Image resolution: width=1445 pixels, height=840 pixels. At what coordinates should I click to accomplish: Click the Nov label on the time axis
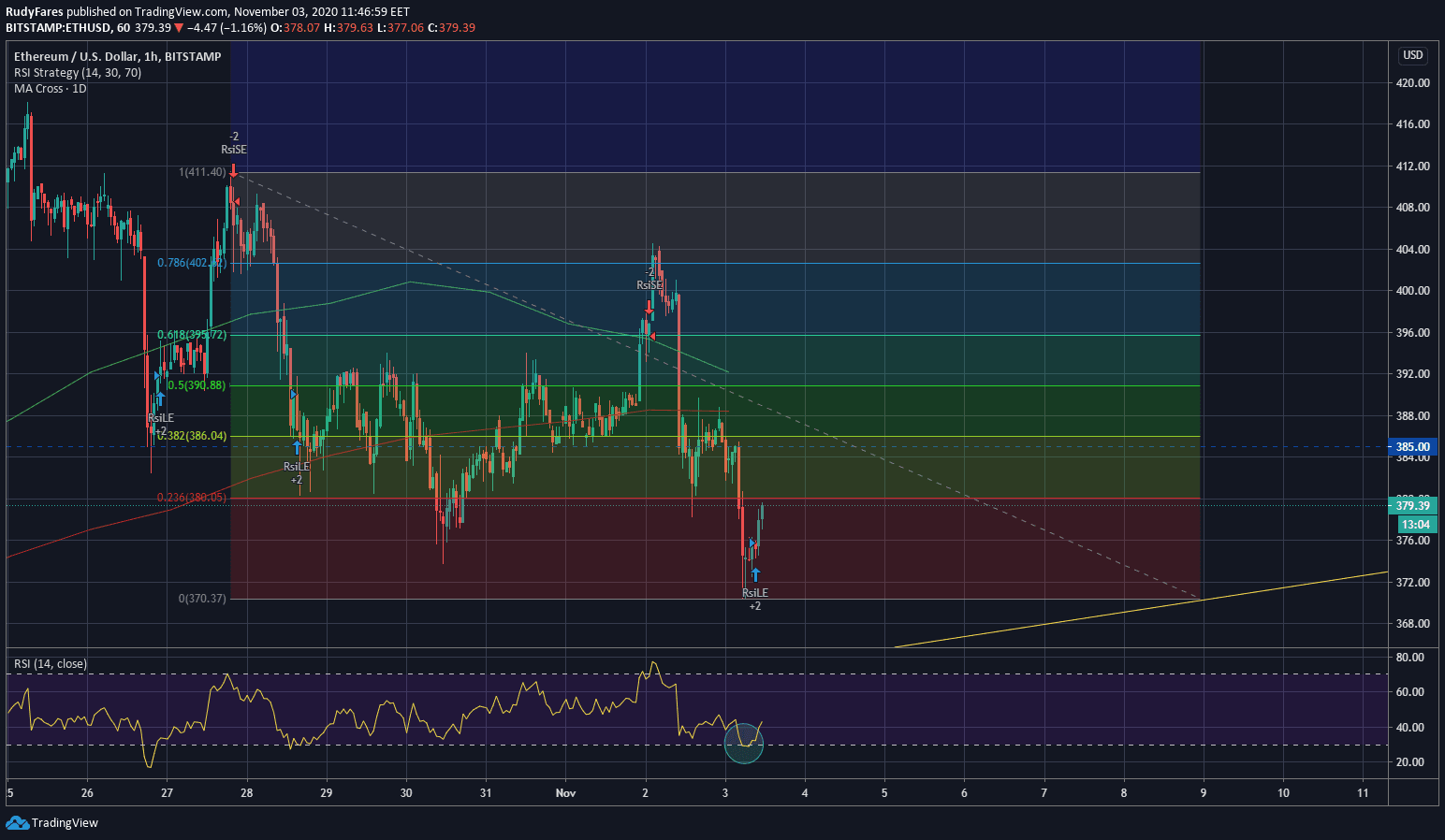(565, 793)
